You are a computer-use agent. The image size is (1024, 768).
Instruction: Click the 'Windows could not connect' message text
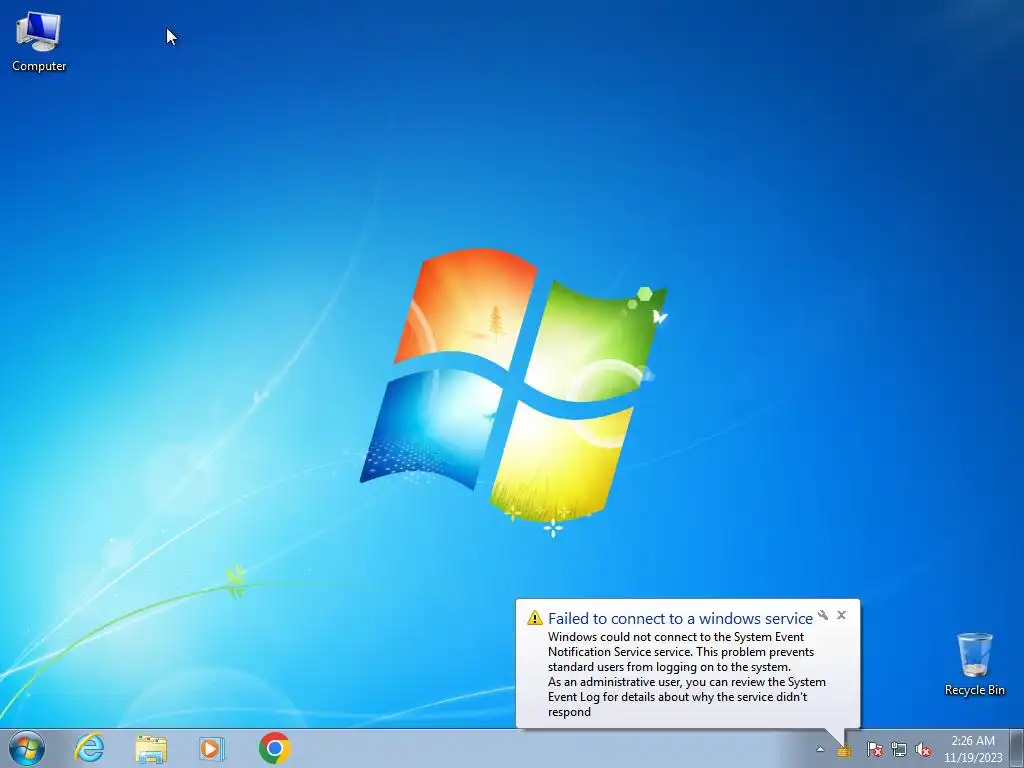686,674
